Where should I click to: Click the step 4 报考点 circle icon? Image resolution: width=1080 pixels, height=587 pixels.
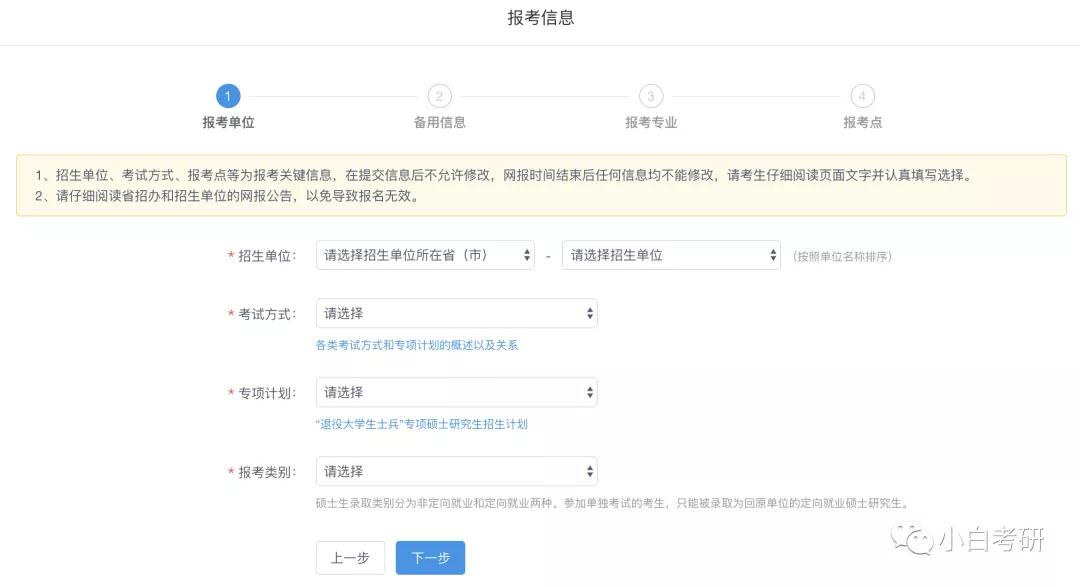click(862, 96)
